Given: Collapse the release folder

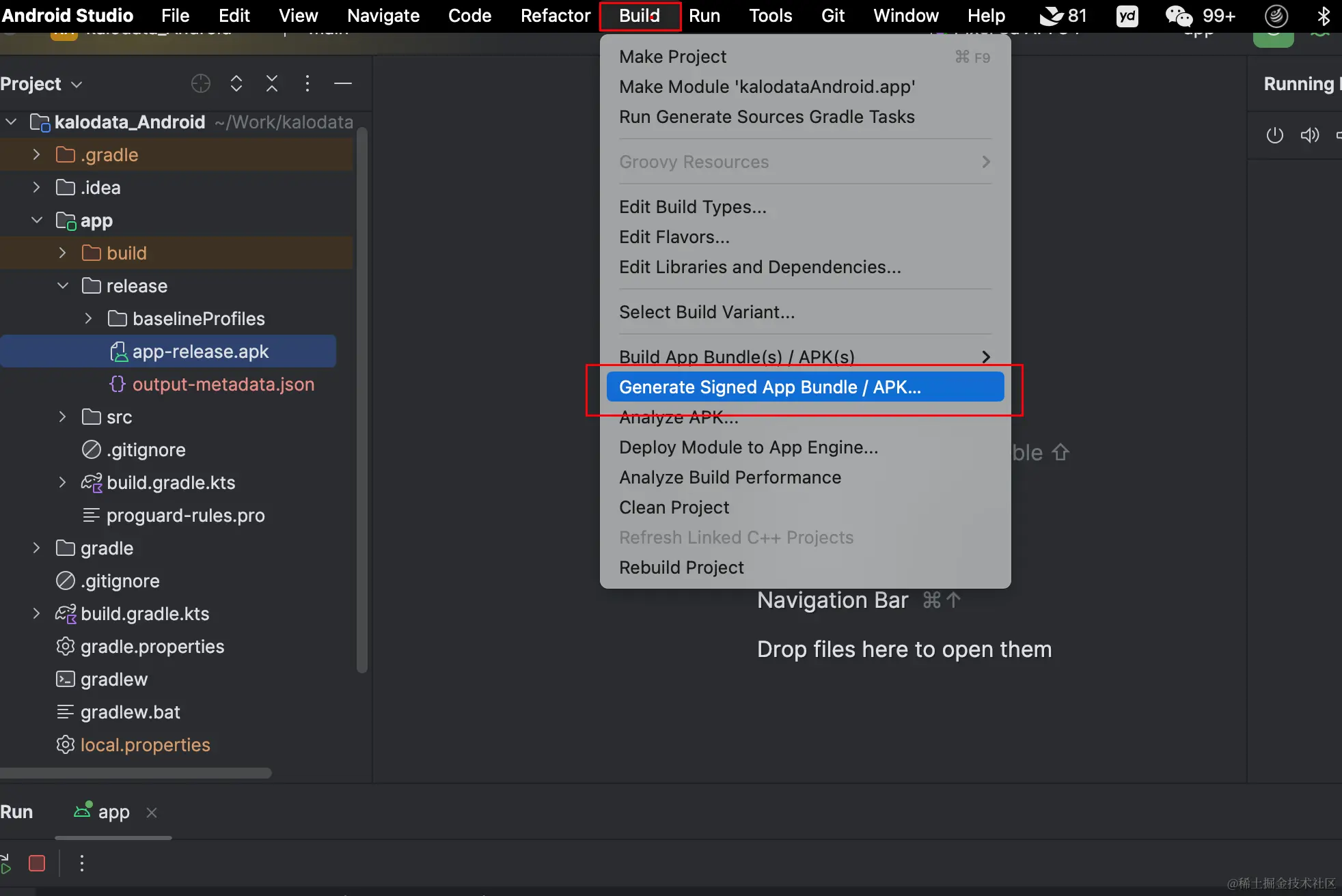Looking at the screenshot, I should coord(63,286).
